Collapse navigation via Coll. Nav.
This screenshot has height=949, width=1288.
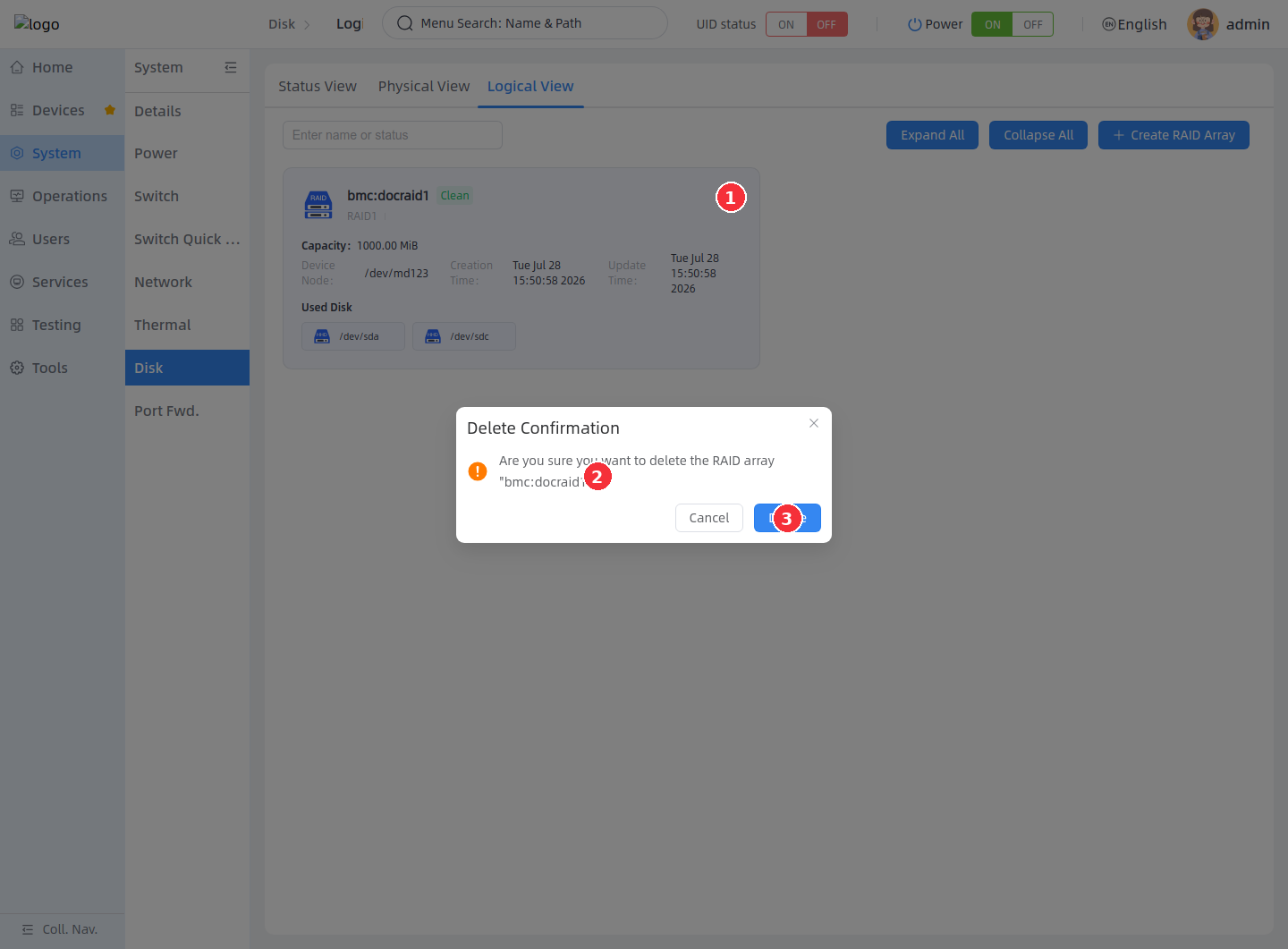[x=62, y=929]
